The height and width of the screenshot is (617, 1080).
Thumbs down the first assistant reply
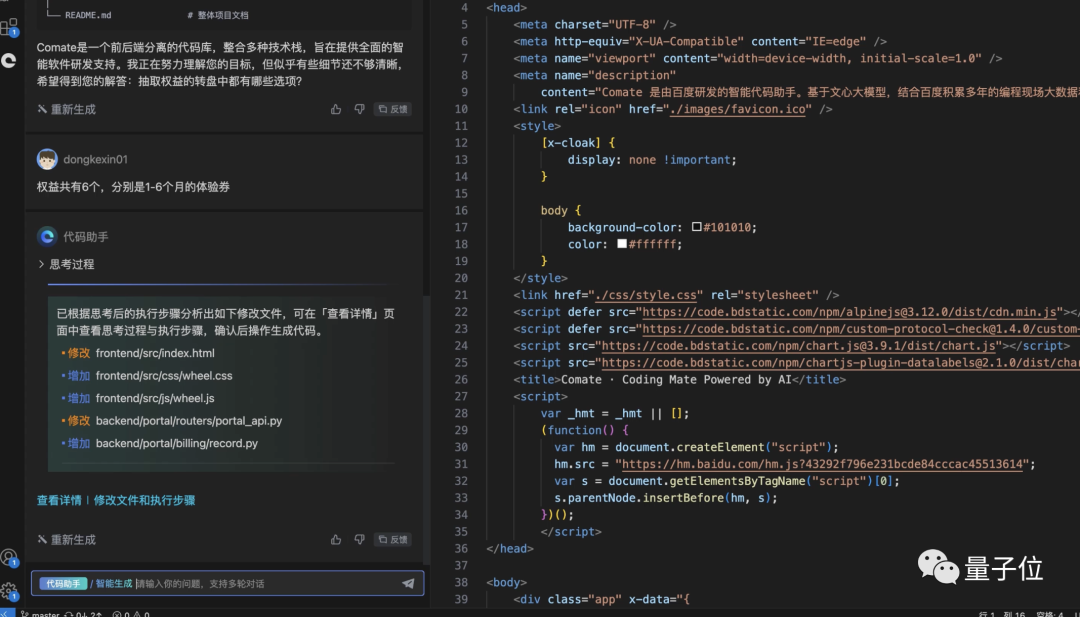[359, 109]
